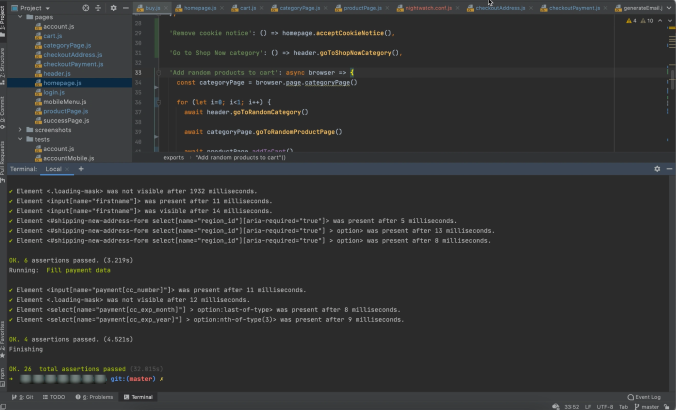Click the editor vertical scrollbar
Viewport: 676px width, 410px height.
pos(673,80)
